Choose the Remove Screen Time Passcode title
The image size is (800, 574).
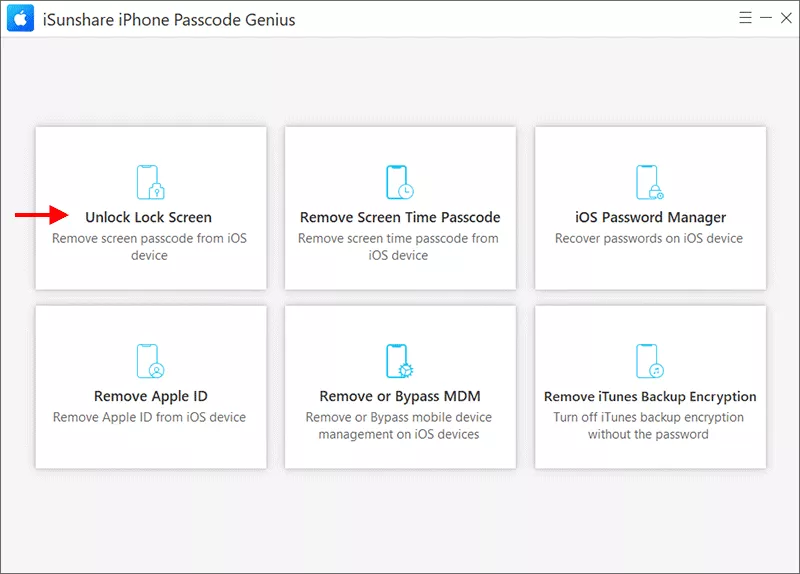click(400, 217)
